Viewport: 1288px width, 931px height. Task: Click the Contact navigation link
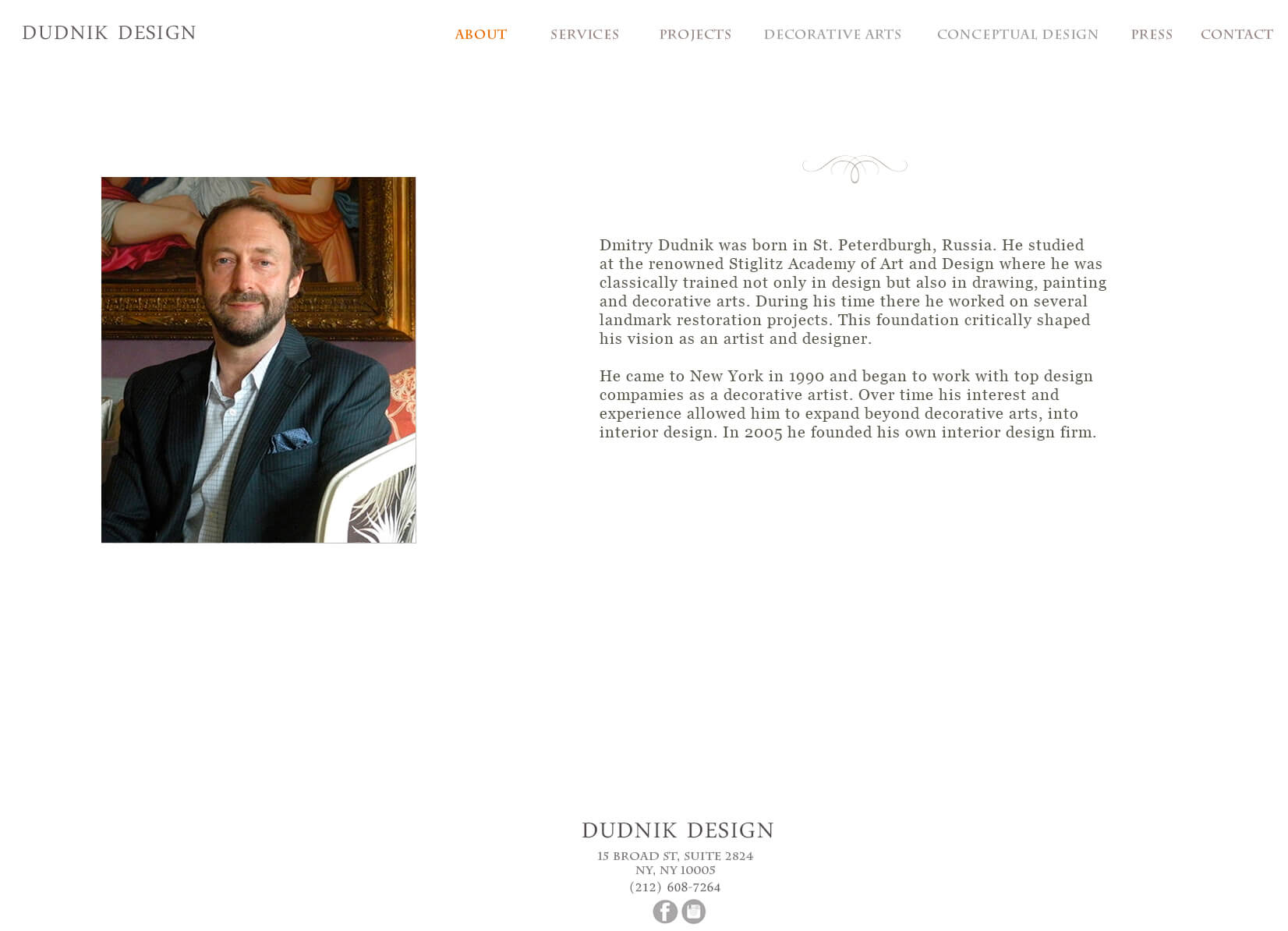click(1237, 34)
